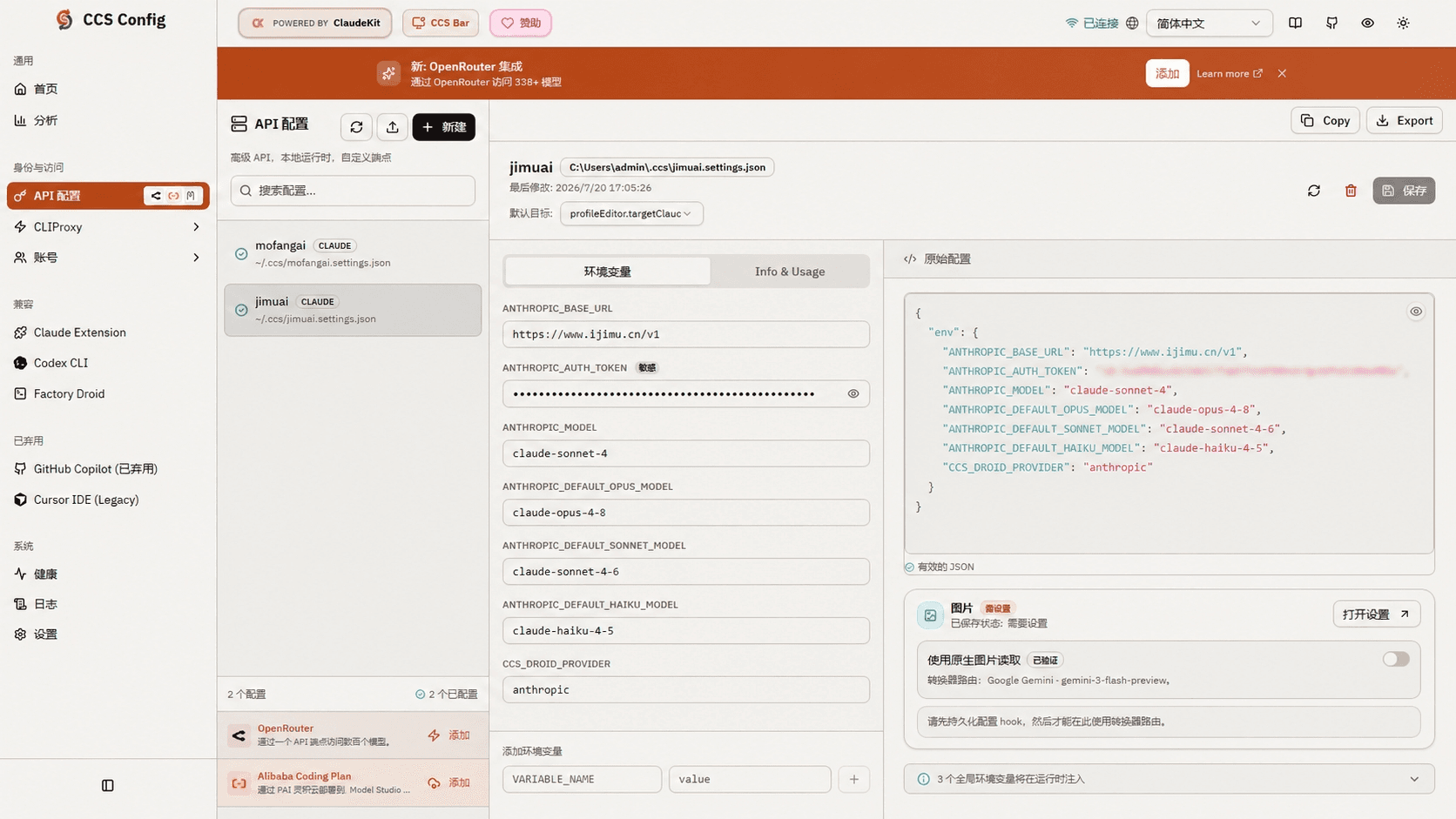
Task: Select the jimuai profile
Action: (x=353, y=310)
